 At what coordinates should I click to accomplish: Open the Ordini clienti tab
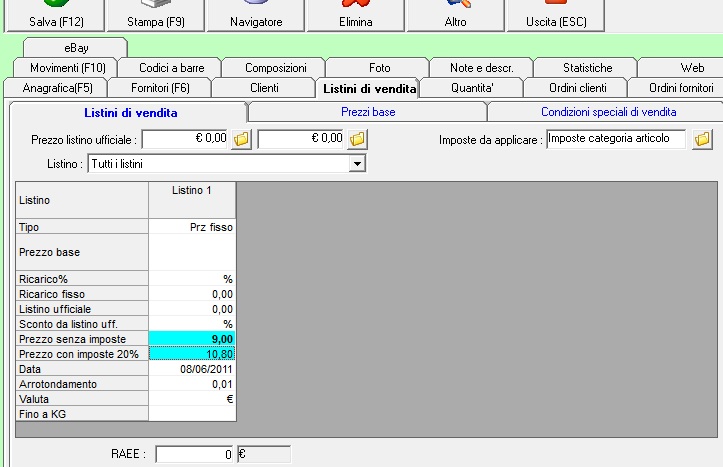577,88
